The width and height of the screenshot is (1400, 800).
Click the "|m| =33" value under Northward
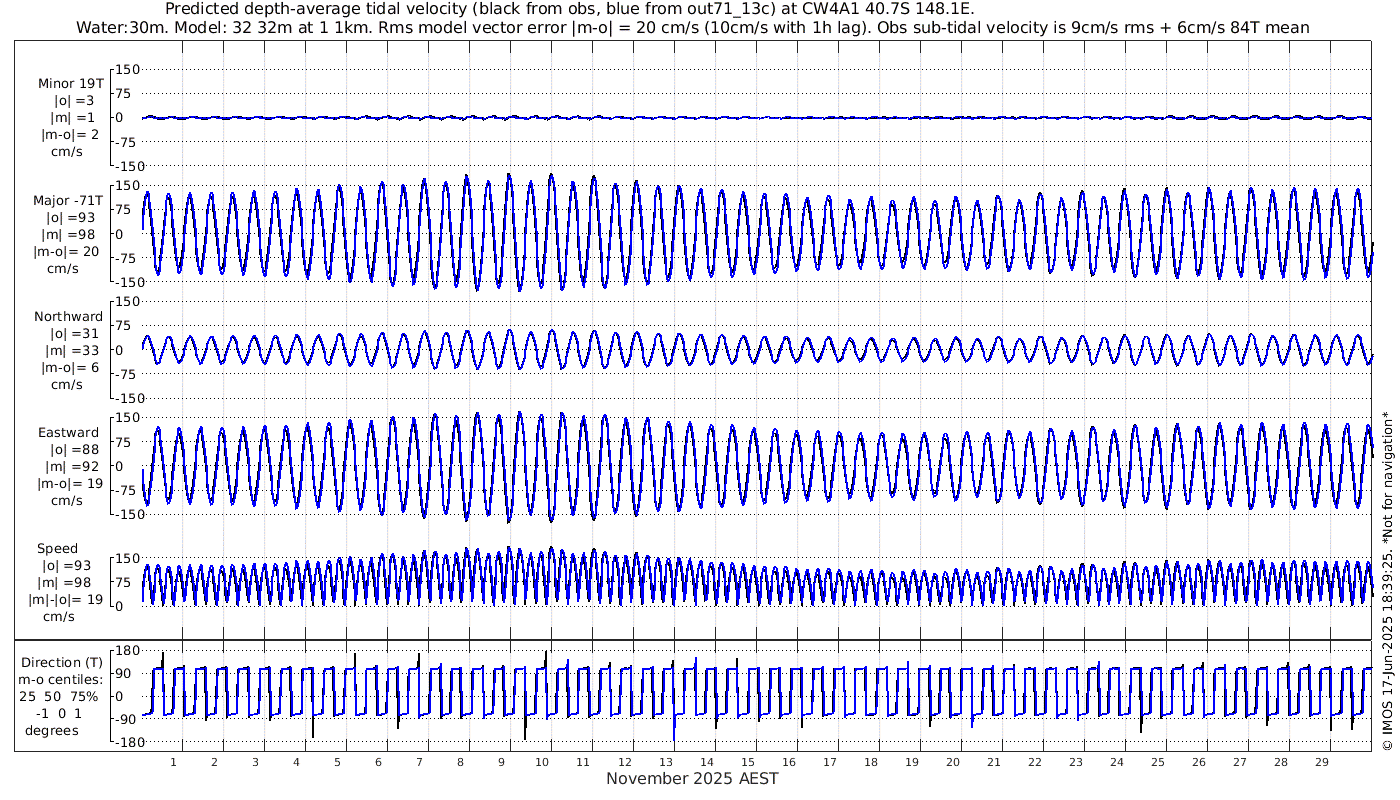68,351
